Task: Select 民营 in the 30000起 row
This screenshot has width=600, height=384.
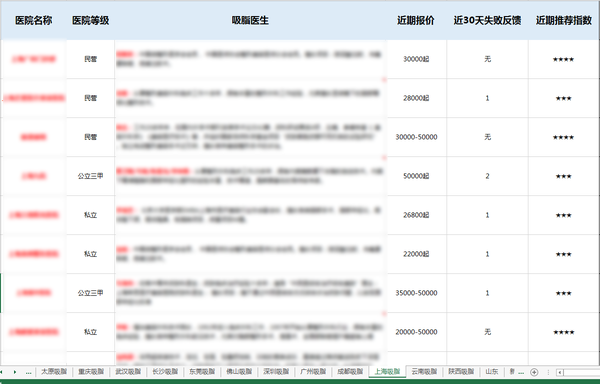Action: click(91, 59)
